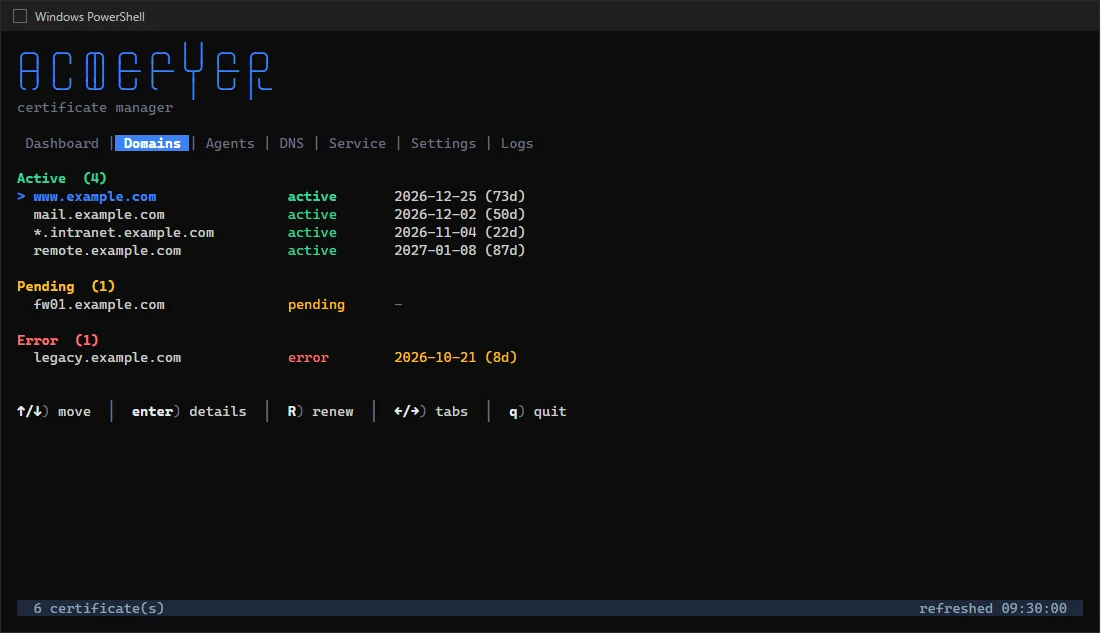Click the mail.example.com domain

[99, 214]
